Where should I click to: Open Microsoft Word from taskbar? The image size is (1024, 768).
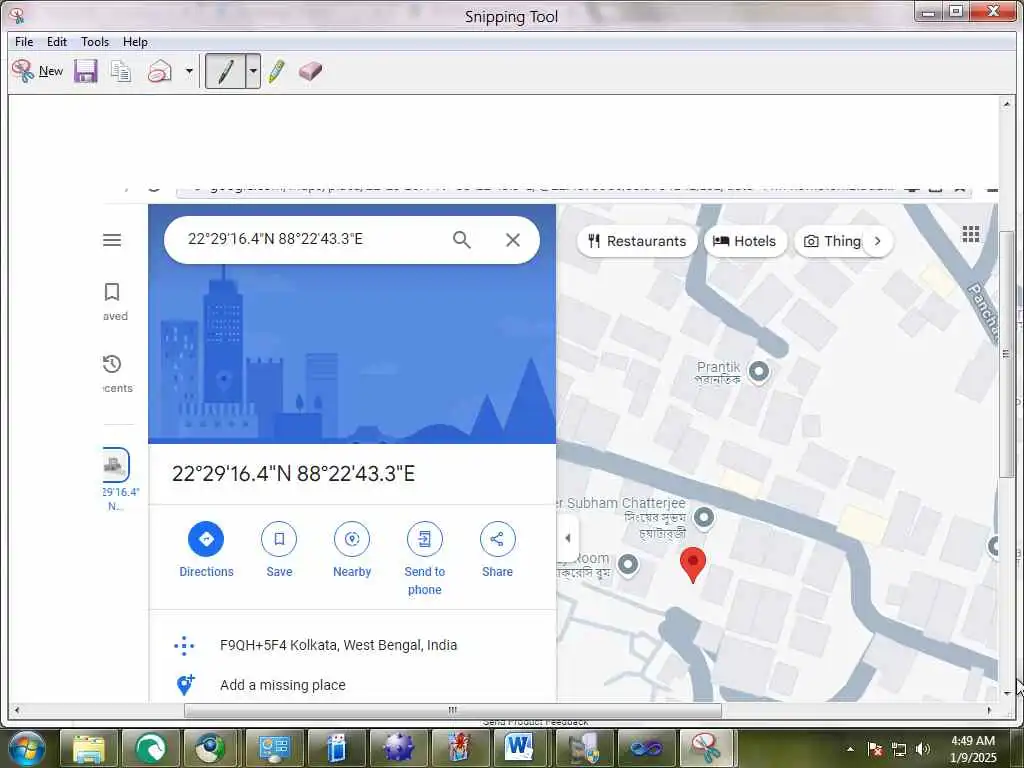(519, 748)
